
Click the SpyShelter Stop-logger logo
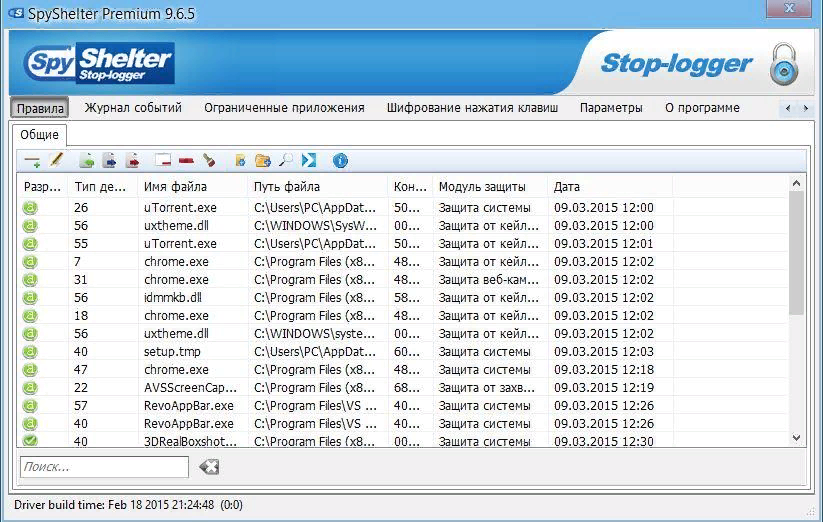99,63
